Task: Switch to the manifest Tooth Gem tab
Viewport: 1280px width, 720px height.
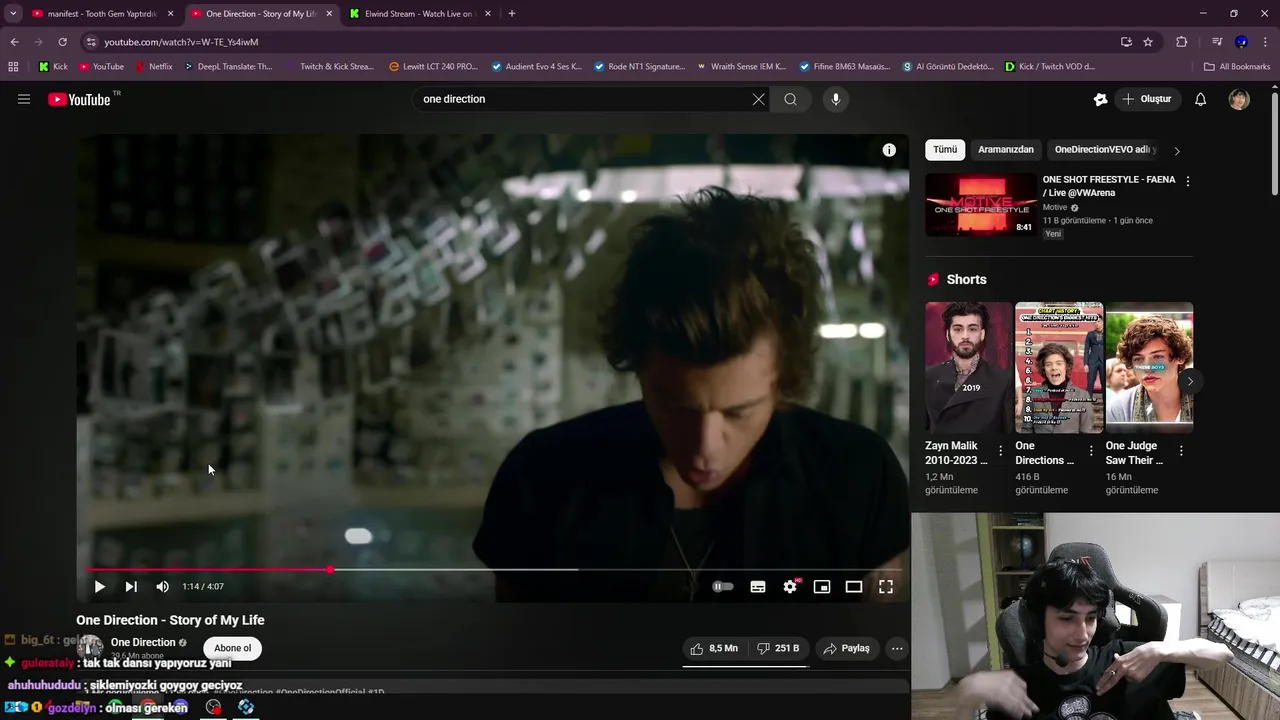Action: 101,14
